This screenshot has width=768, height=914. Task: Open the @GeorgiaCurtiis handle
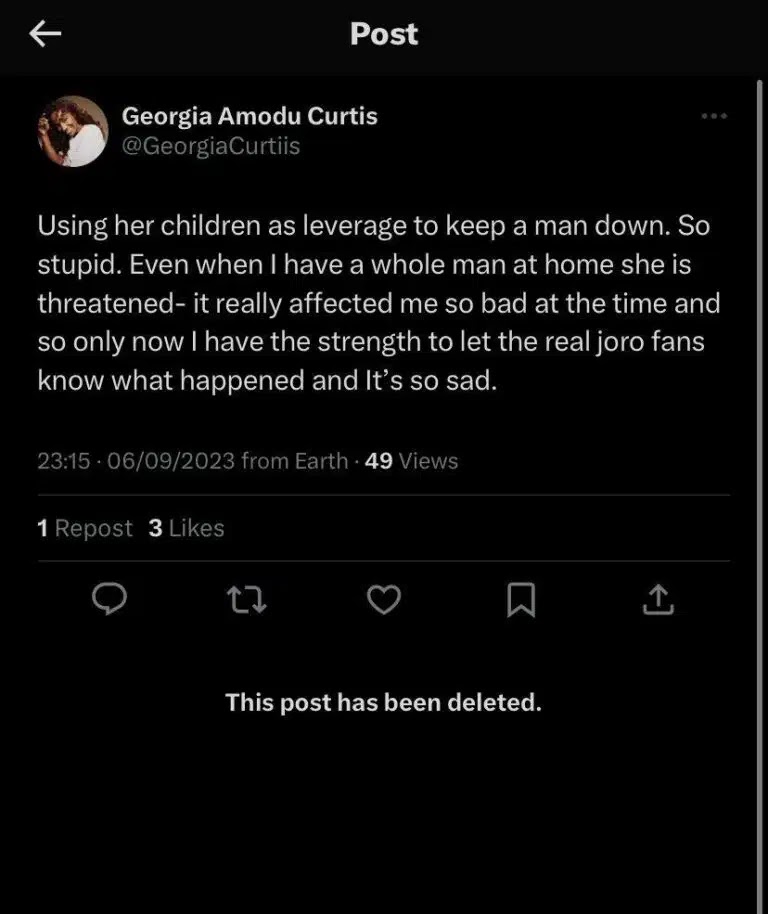211,147
